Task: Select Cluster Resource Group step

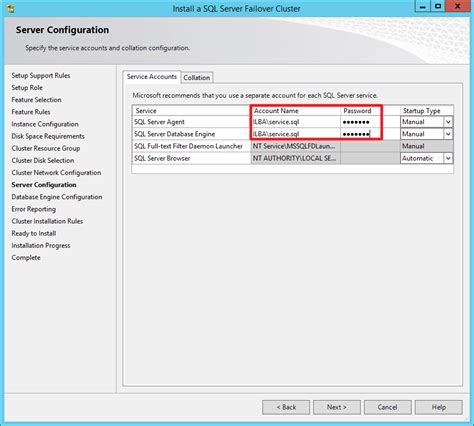Action: pos(46,148)
